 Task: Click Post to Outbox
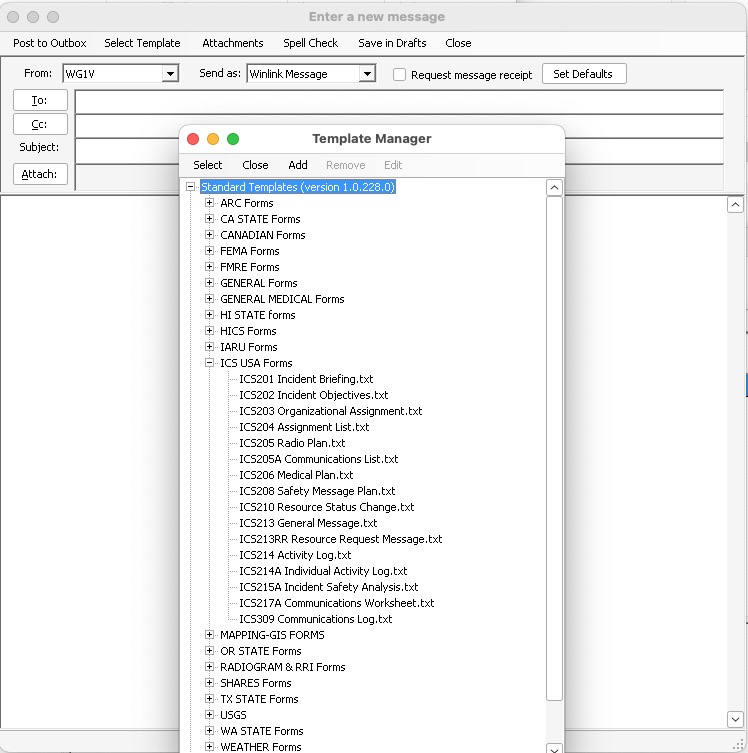(50, 43)
